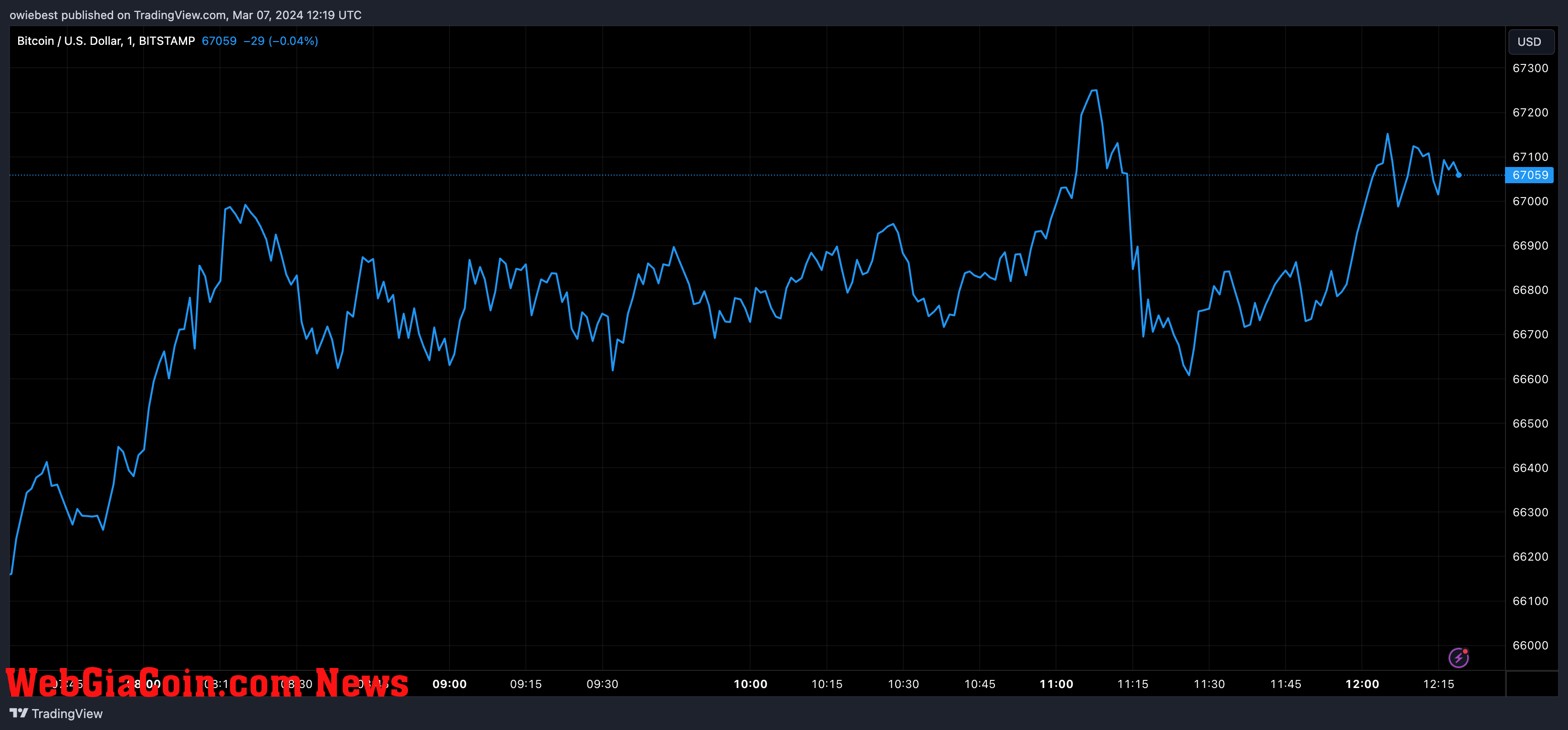
Task: Click the 10:00 time axis label
Action: [x=751, y=684]
